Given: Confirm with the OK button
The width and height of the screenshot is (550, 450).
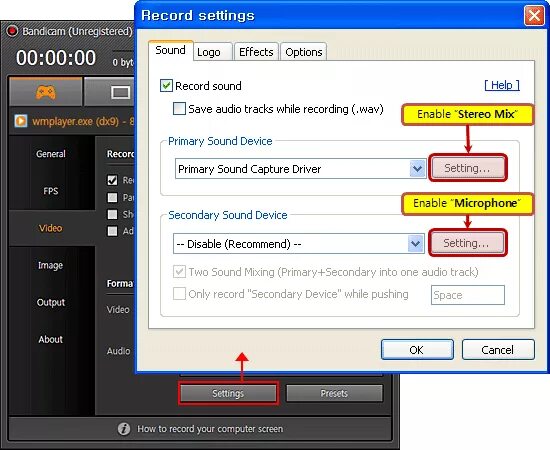Looking at the screenshot, I should coord(417,350).
